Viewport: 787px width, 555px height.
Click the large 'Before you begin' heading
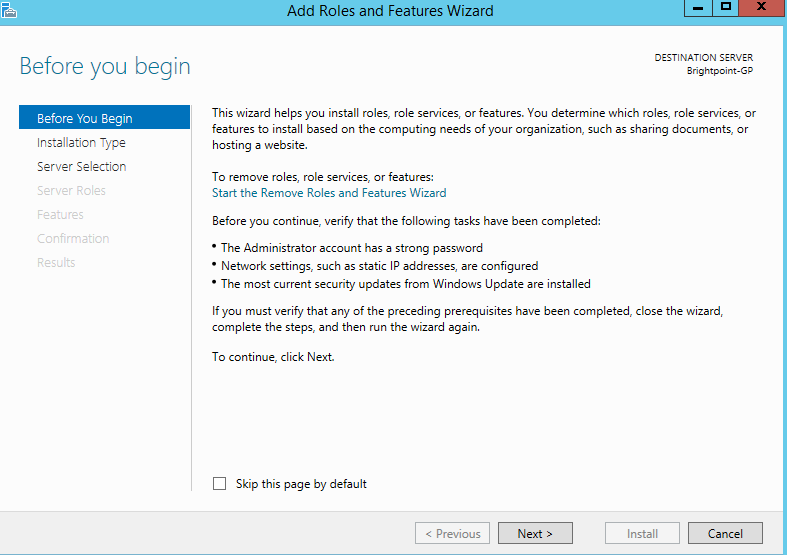105,67
